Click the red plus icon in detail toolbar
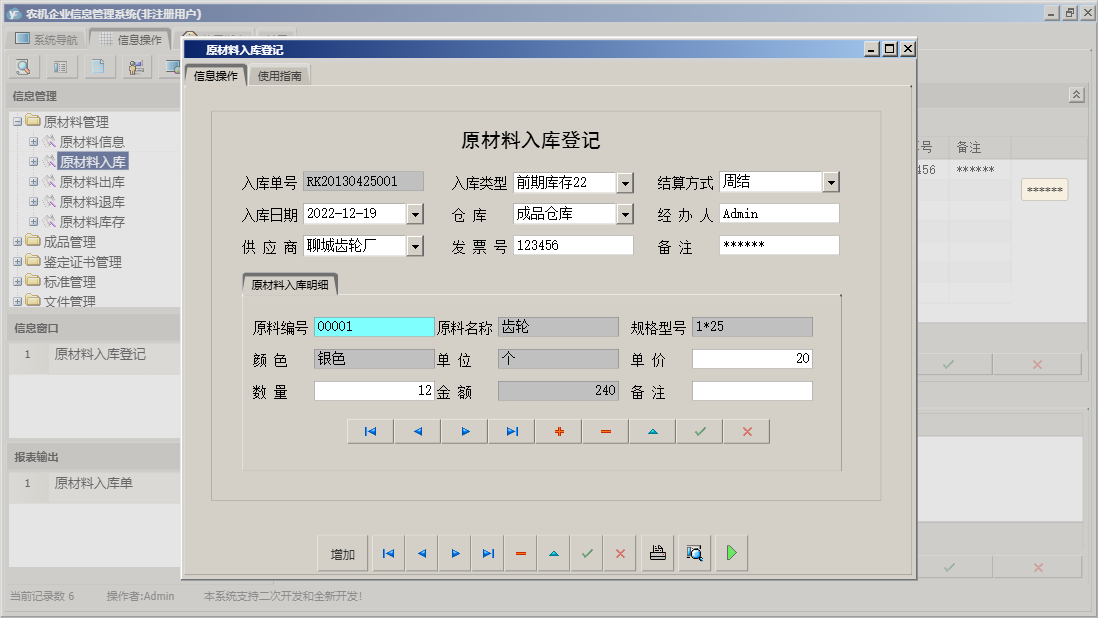Image resolution: width=1098 pixels, height=618 pixels. (x=559, y=431)
